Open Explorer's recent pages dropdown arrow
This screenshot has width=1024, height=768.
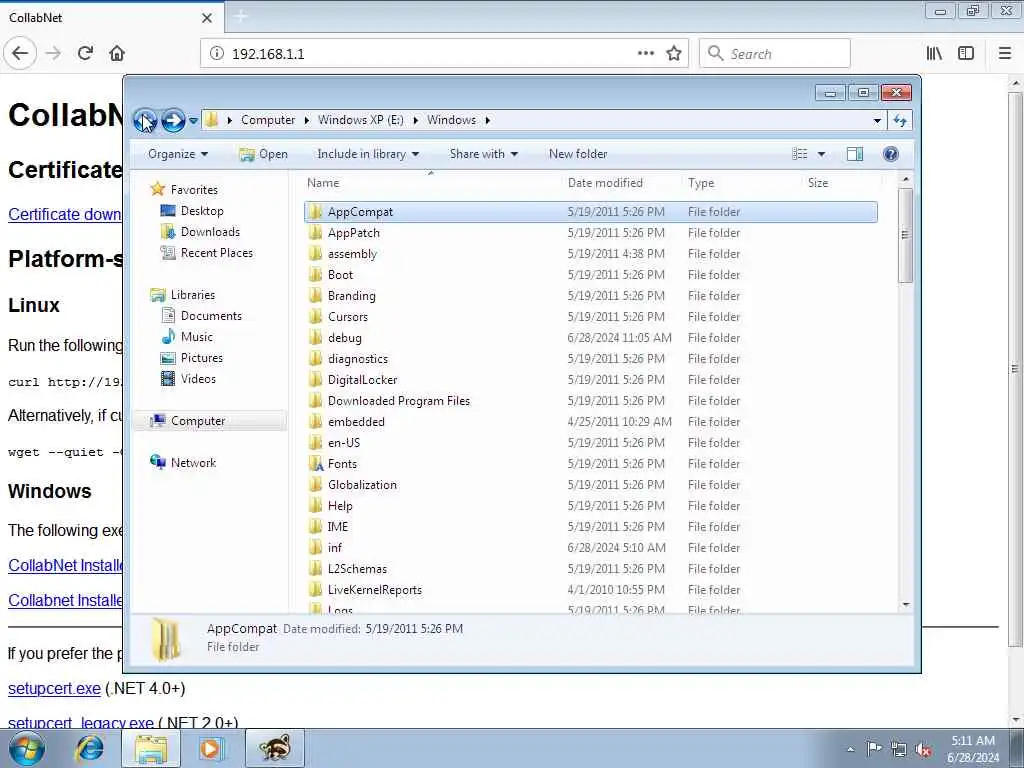[193, 121]
